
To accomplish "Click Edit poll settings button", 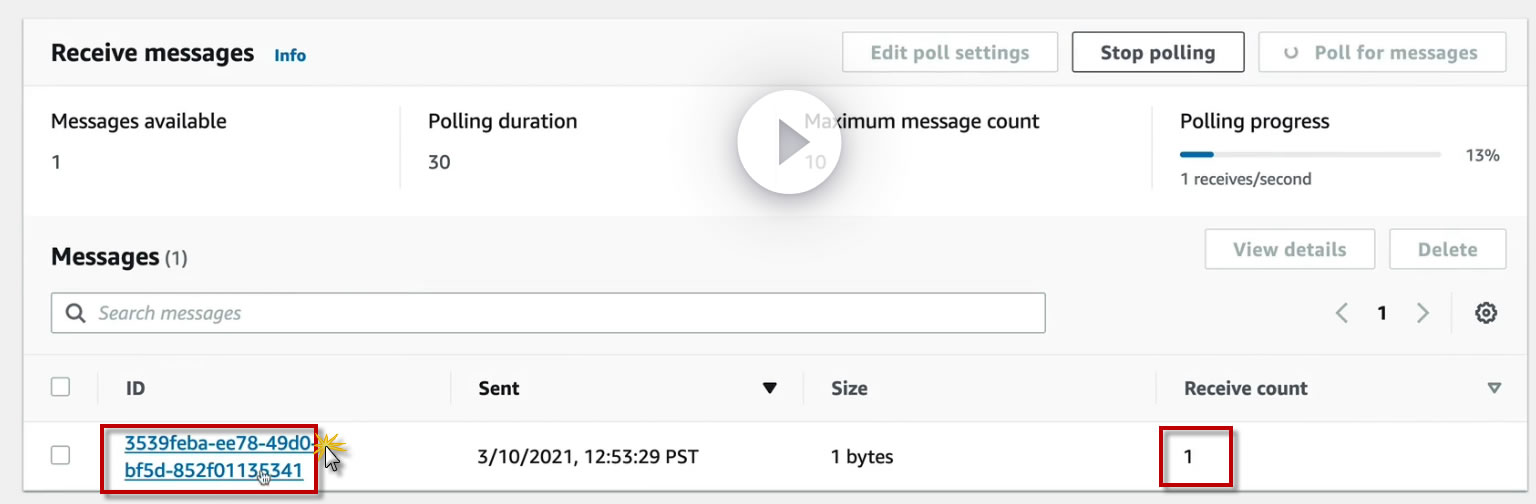I will pos(949,53).
